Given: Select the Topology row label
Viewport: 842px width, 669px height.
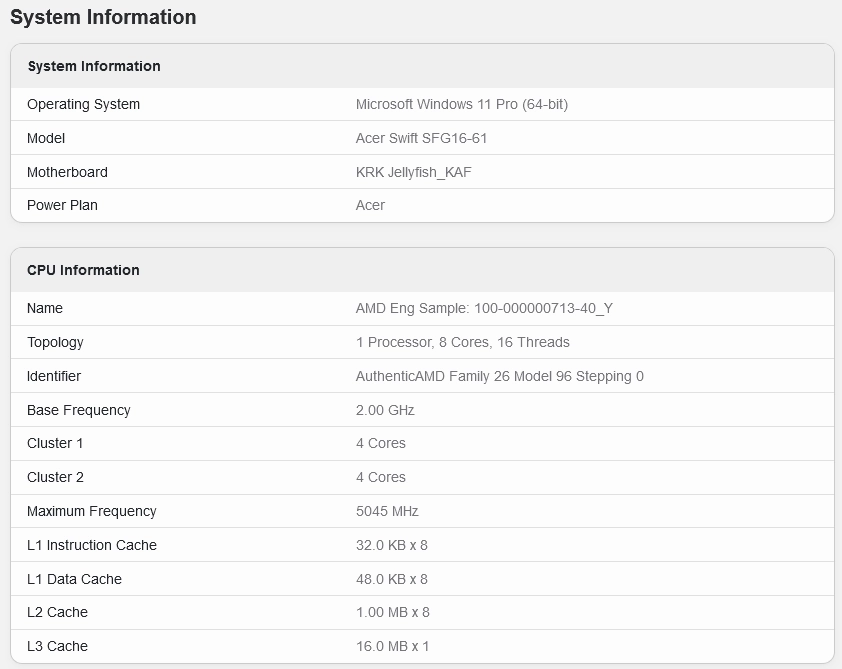Looking at the screenshot, I should [55, 342].
